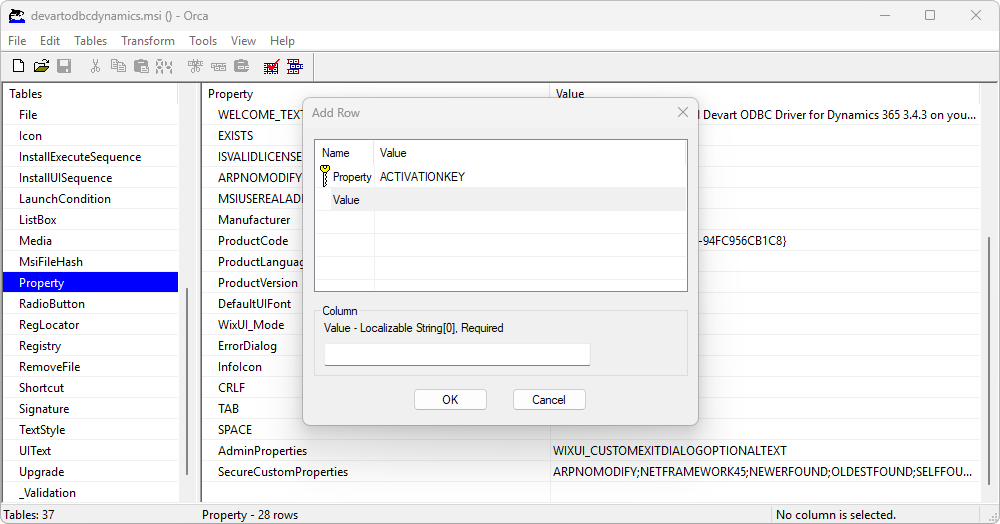Close the Add Row dialog with X
This screenshot has width=1000, height=524.
point(682,112)
